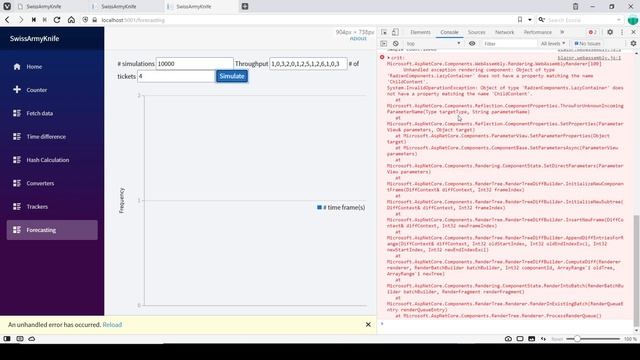Click the console Filter field
The image size is (640, 360).
[509, 43]
